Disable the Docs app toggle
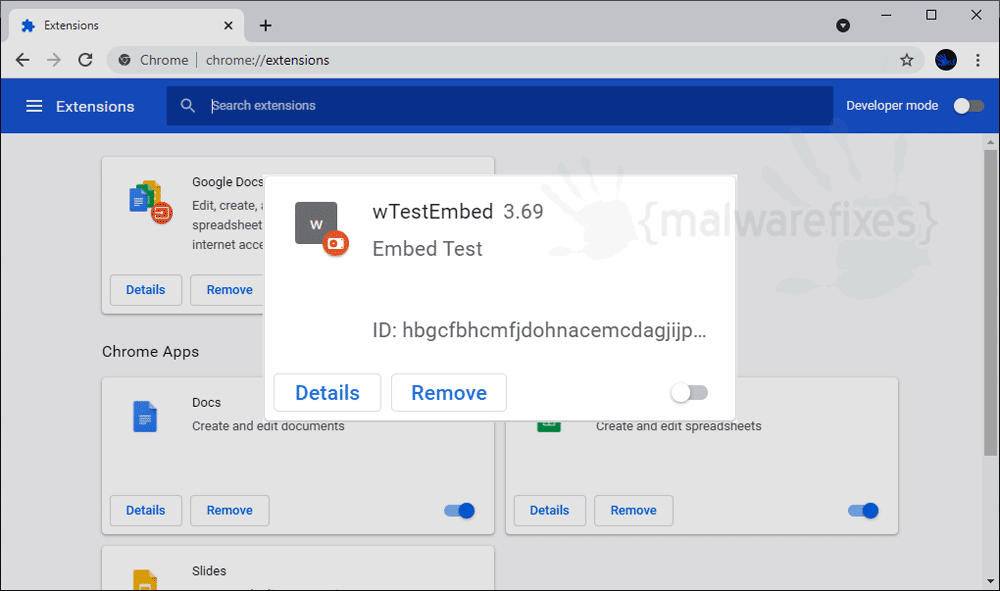This screenshot has height=591, width=1000. pos(459,511)
